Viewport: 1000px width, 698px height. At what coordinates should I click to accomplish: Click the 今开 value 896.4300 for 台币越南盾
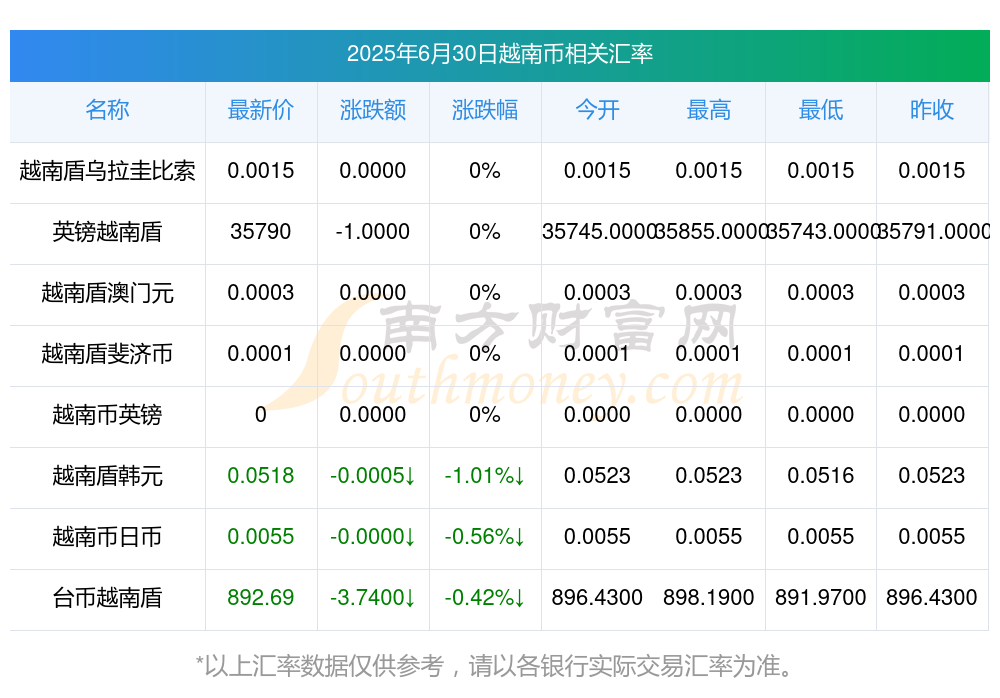597,598
